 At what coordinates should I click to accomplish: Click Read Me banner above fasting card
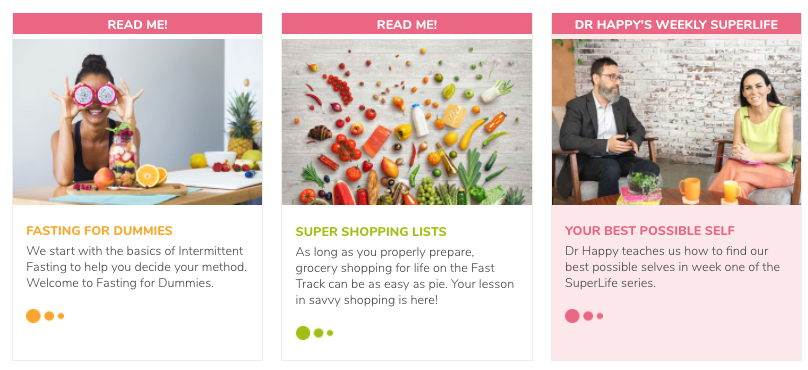(x=137, y=24)
